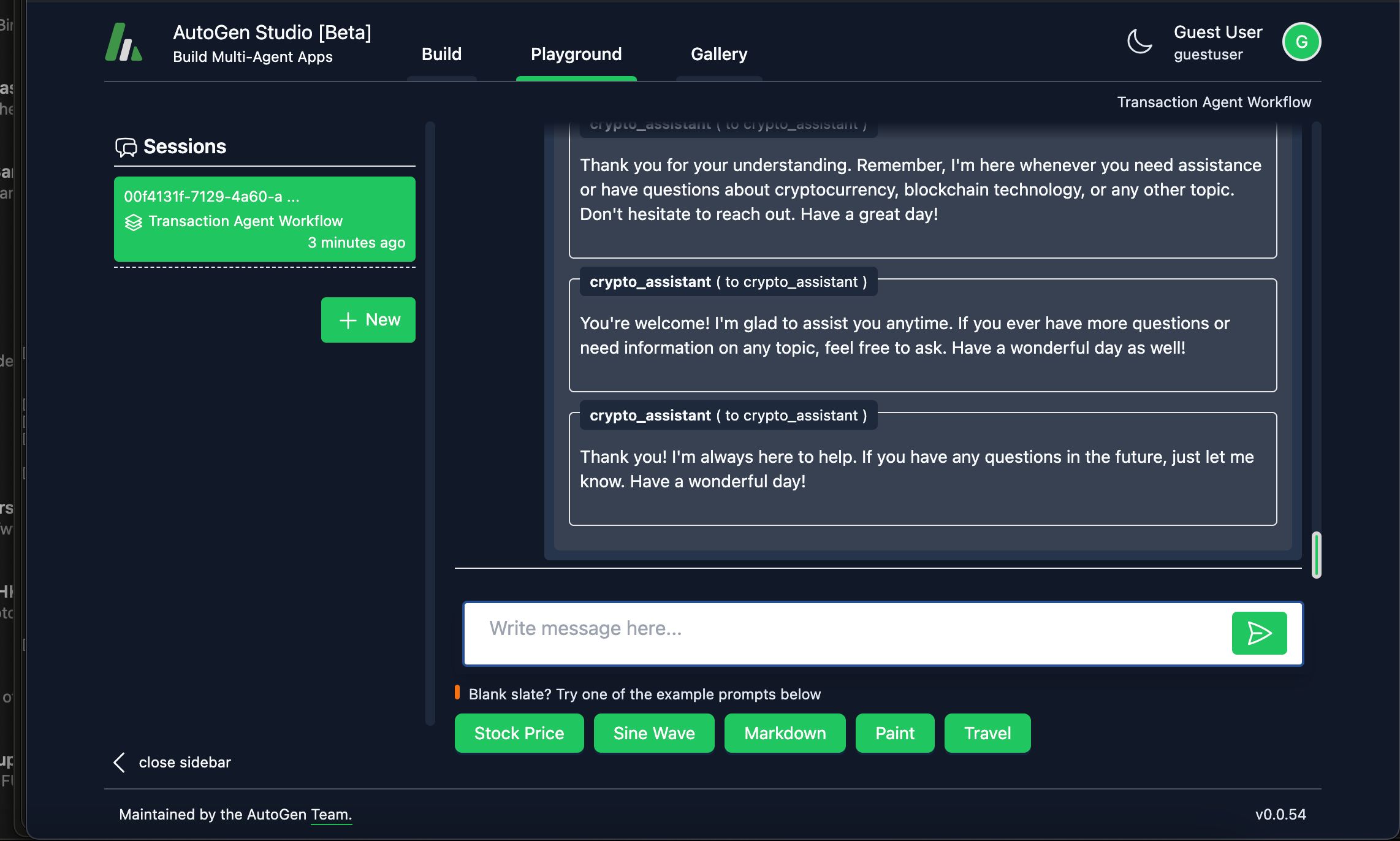Click the Sessions chat bubbles icon
The width and height of the screenshot is (1400, 841).
[x=126, y=147]
